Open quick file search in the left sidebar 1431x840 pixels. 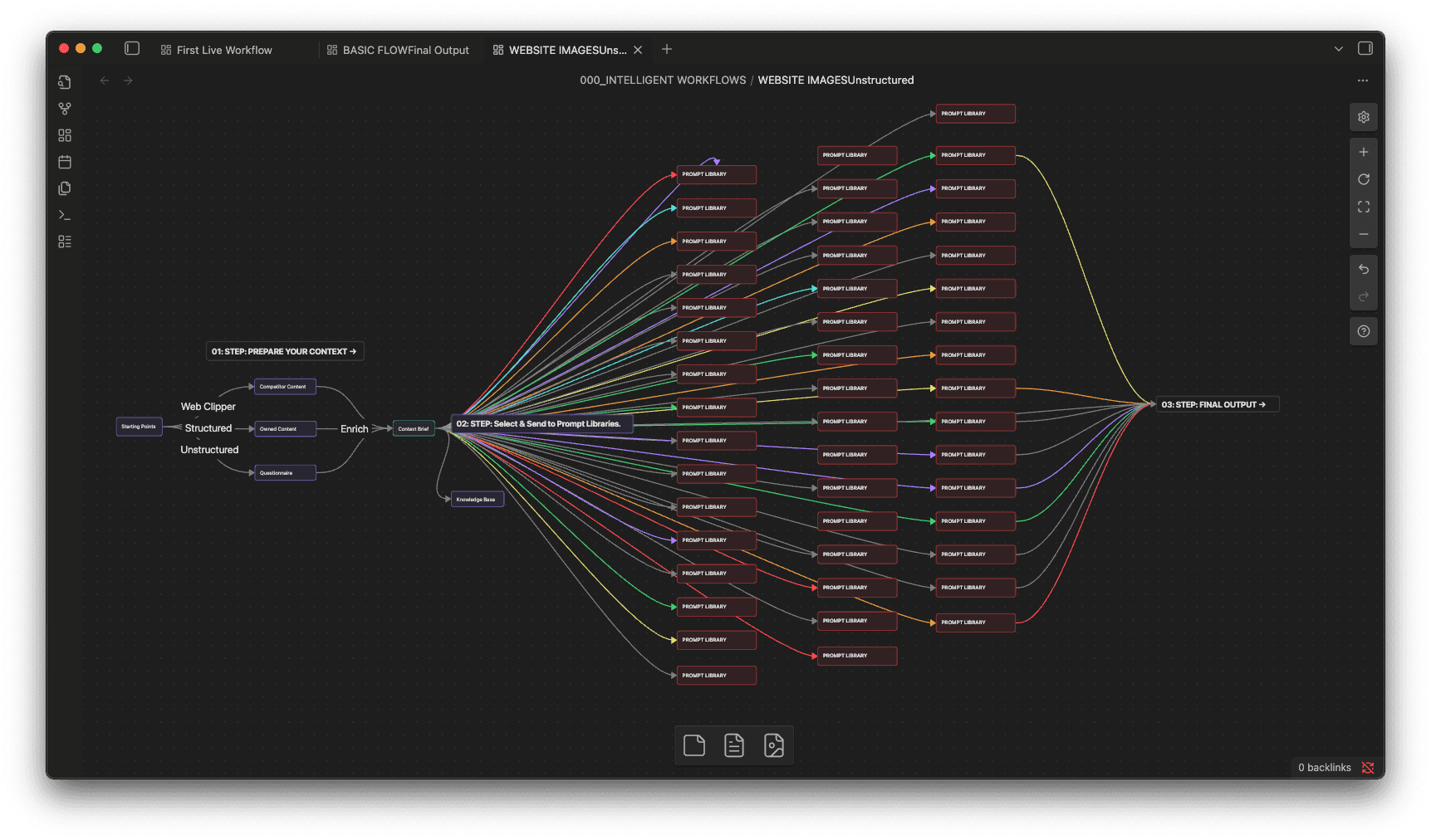[x=65, y=82]
